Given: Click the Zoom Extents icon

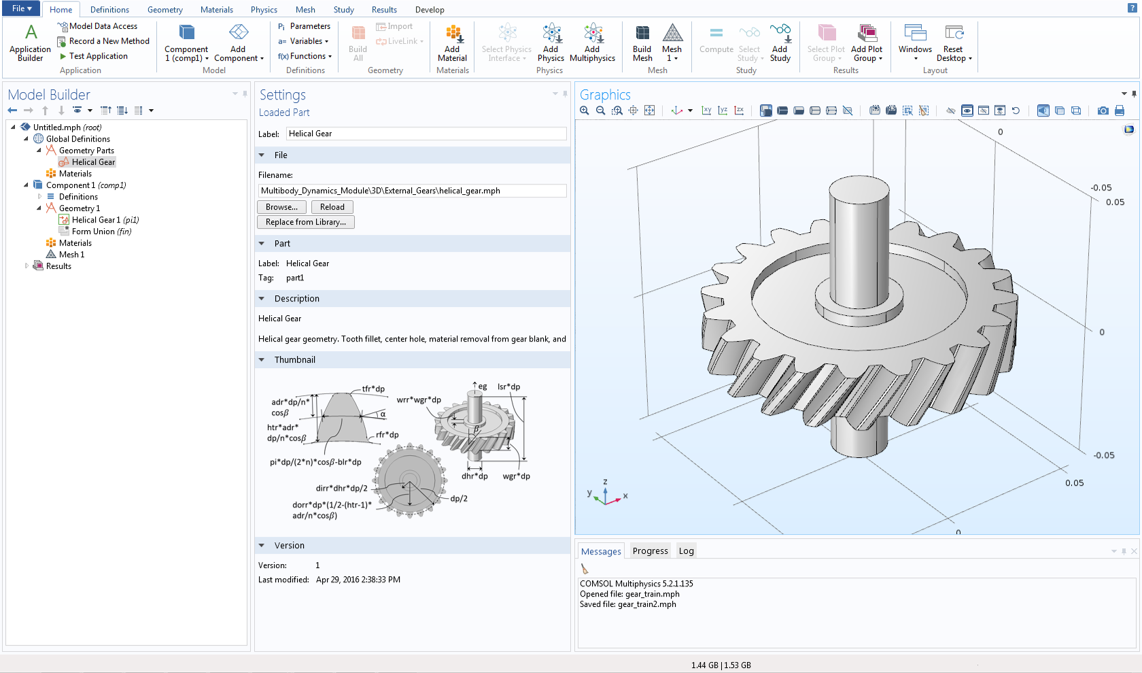Looking at the screenshot, I should 650,111.
